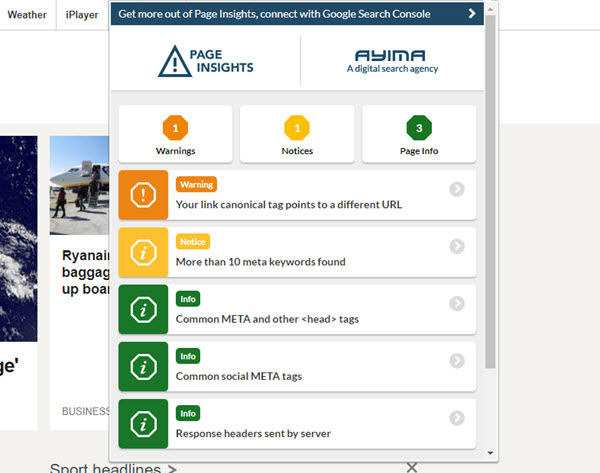Screen dimensions: 600x473
Task: Expand Response headers sent by server arrow
Action: (457, 417)
